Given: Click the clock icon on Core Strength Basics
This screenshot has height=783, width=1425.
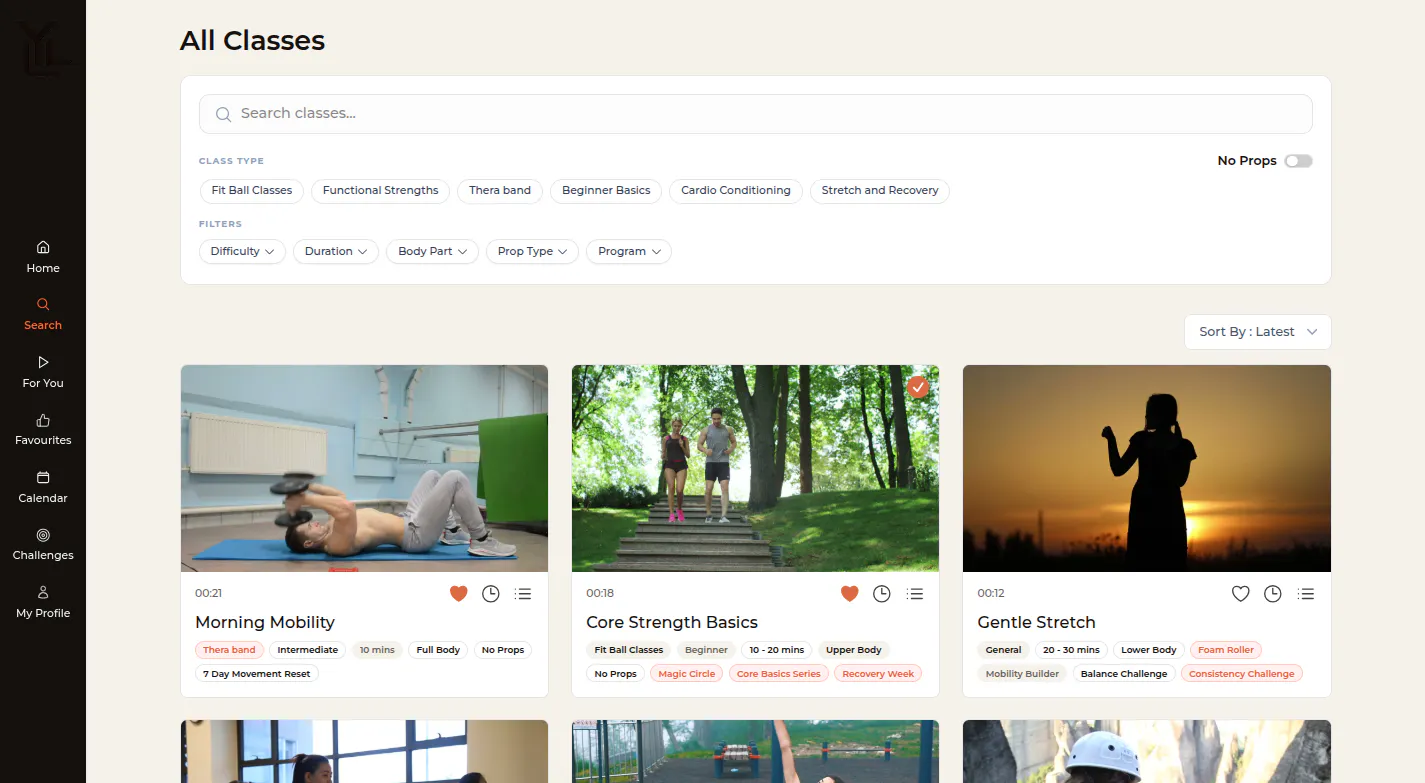Looking at the screenshot, I should click(x=882, y=594).
